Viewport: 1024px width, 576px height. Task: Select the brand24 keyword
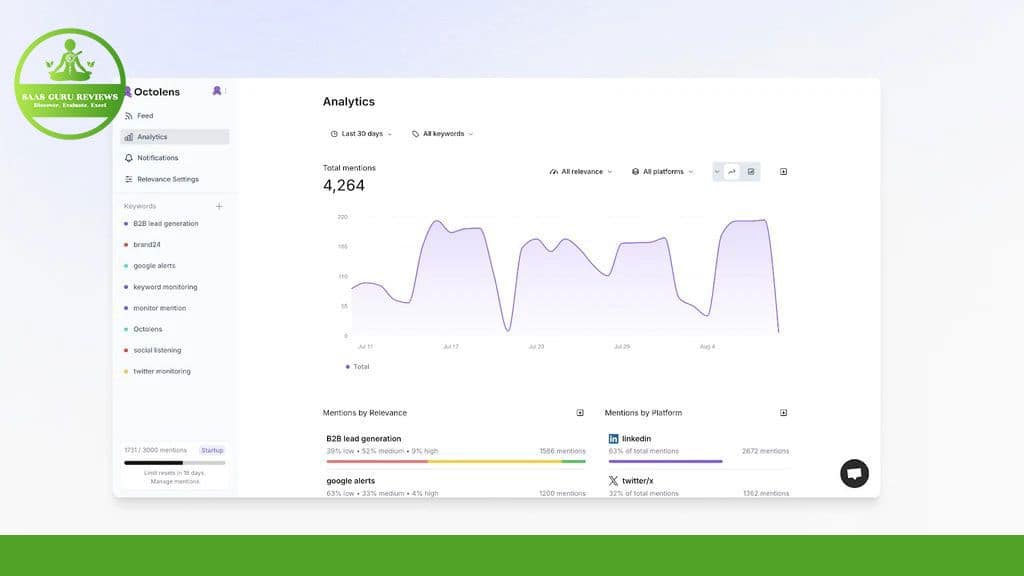[146, 244]
